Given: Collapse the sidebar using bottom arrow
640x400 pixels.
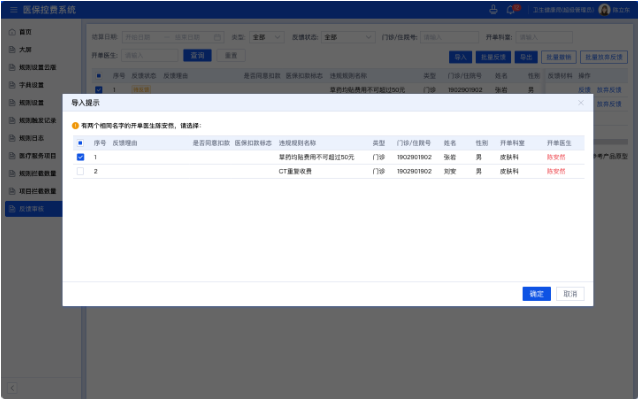Looking at the screenshot, I should coord(10,387).
